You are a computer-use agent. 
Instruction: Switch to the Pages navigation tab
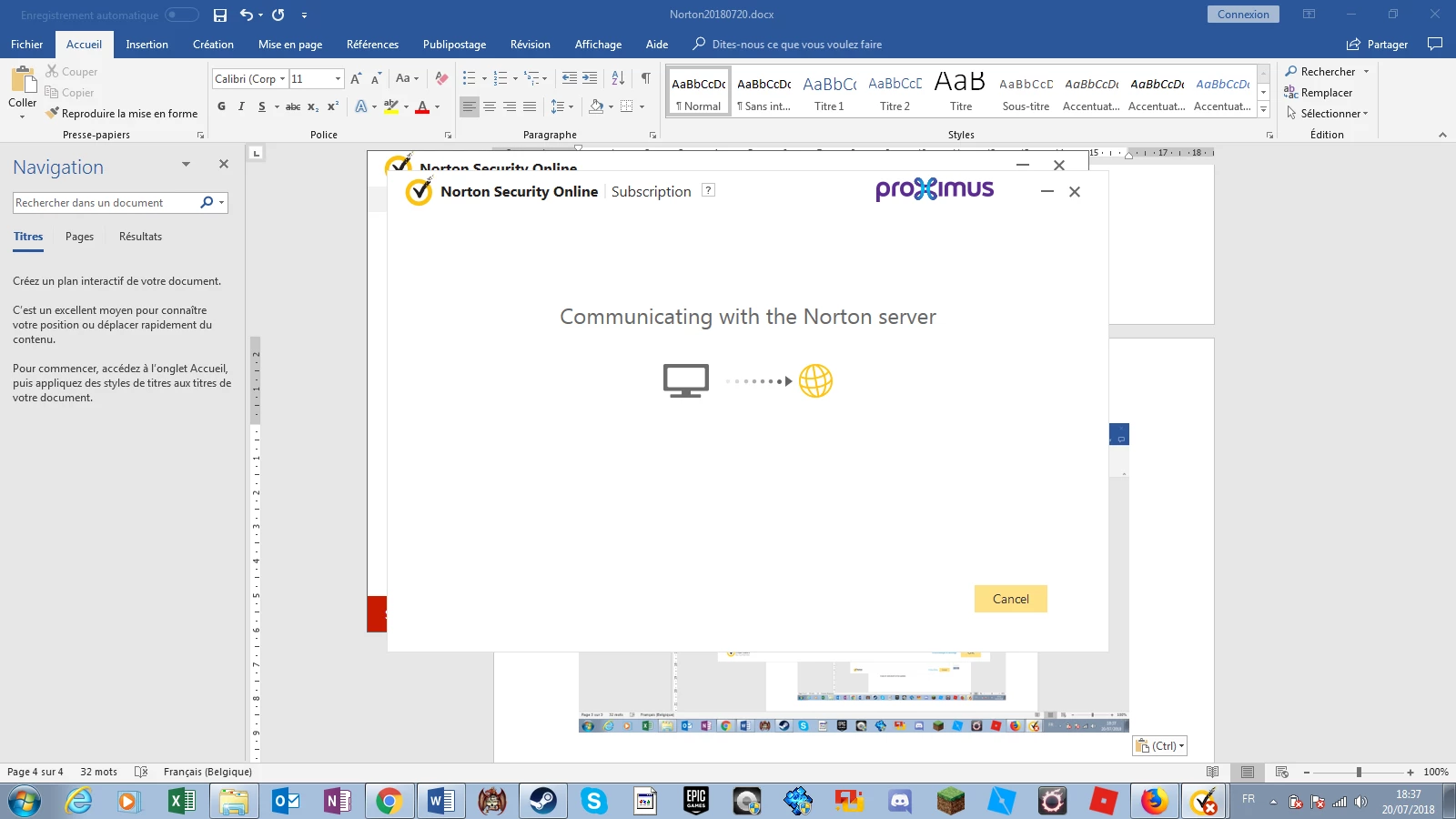[79, 237]
